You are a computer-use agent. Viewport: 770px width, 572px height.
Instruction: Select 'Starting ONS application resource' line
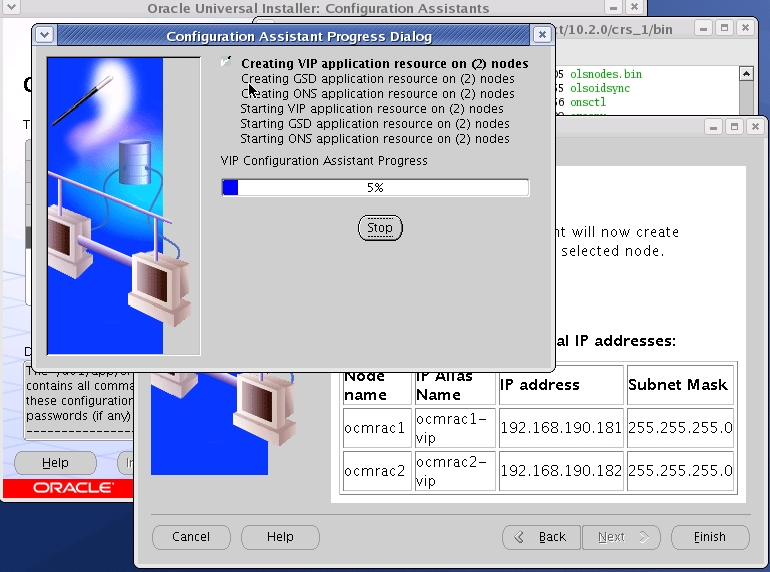(375, 139)
